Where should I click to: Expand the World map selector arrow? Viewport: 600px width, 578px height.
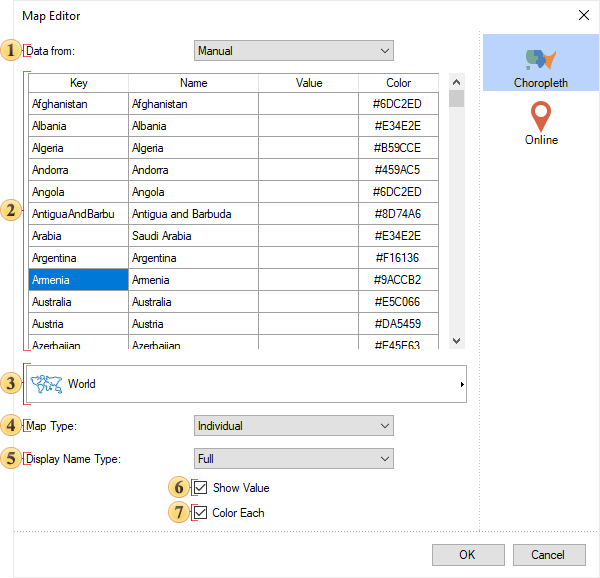pyautogui.click(x=462, y=384)
